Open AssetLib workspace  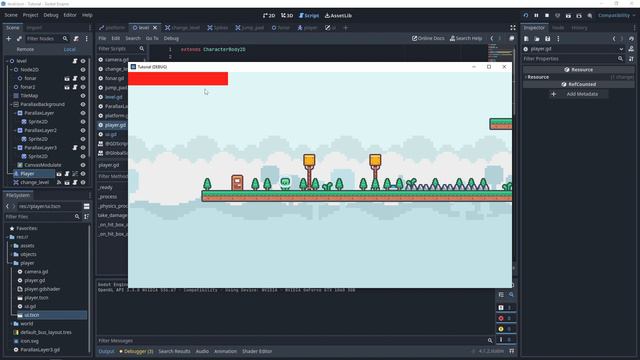338,16
